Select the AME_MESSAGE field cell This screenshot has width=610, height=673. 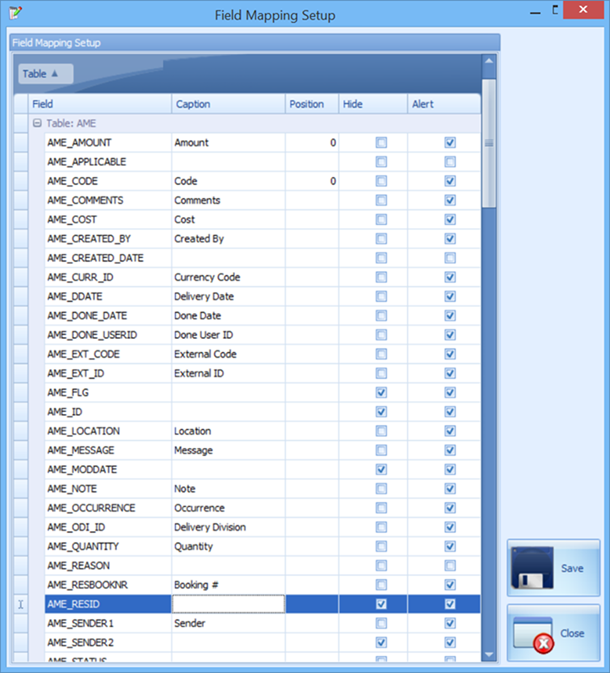tap(108, 450)
